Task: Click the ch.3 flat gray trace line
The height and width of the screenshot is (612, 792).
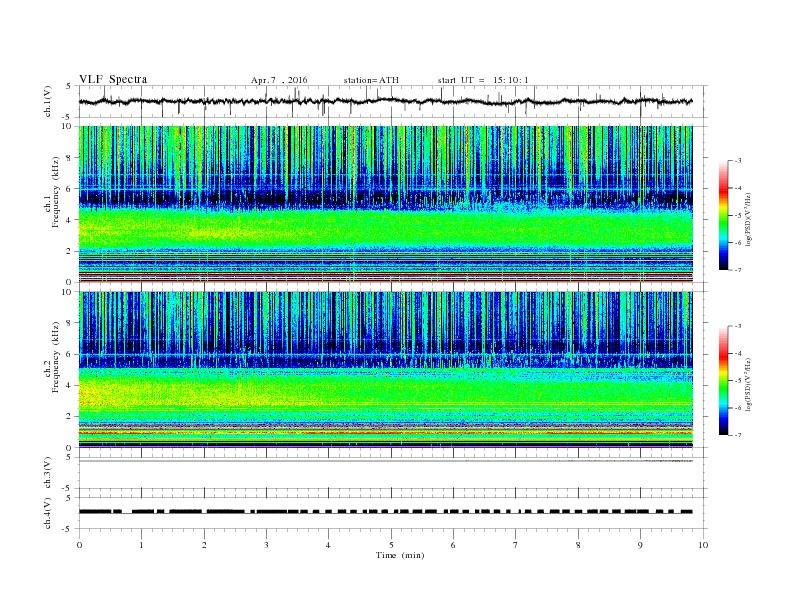Action: pos(385,461)
